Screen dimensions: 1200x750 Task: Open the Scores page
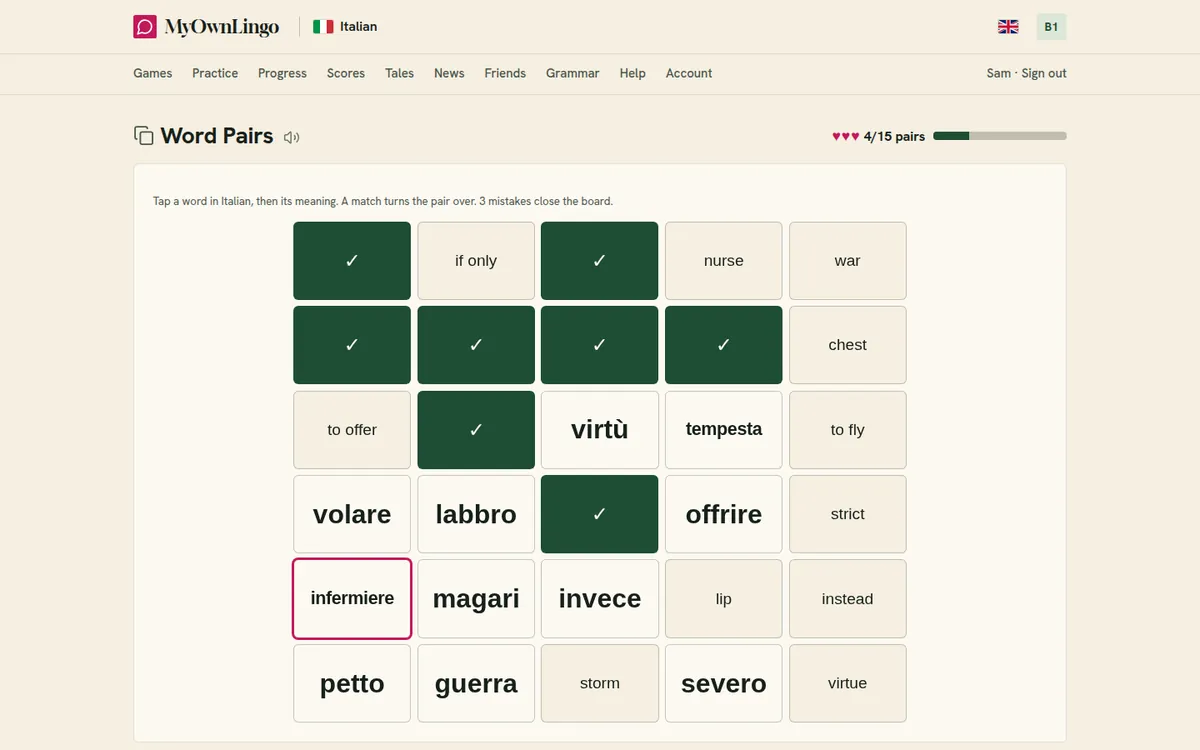click(346, 73)
